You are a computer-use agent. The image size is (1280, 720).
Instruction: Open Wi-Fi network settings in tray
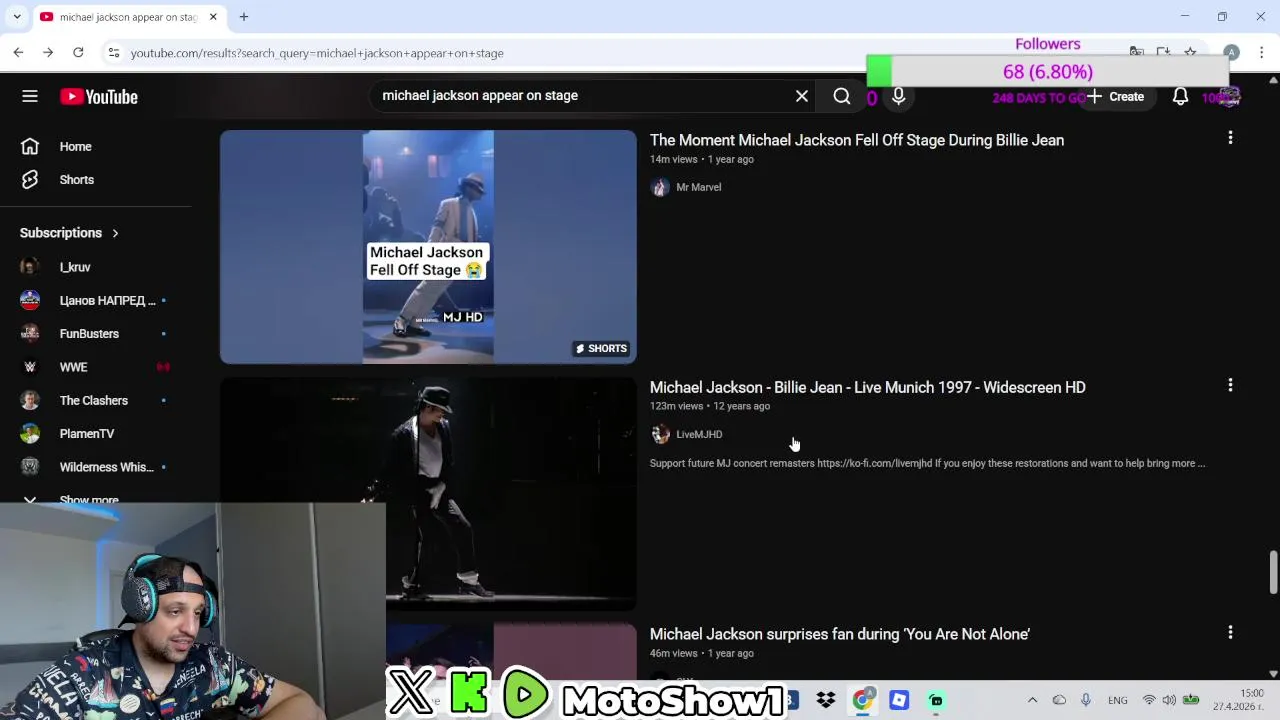click(1149, 700)
